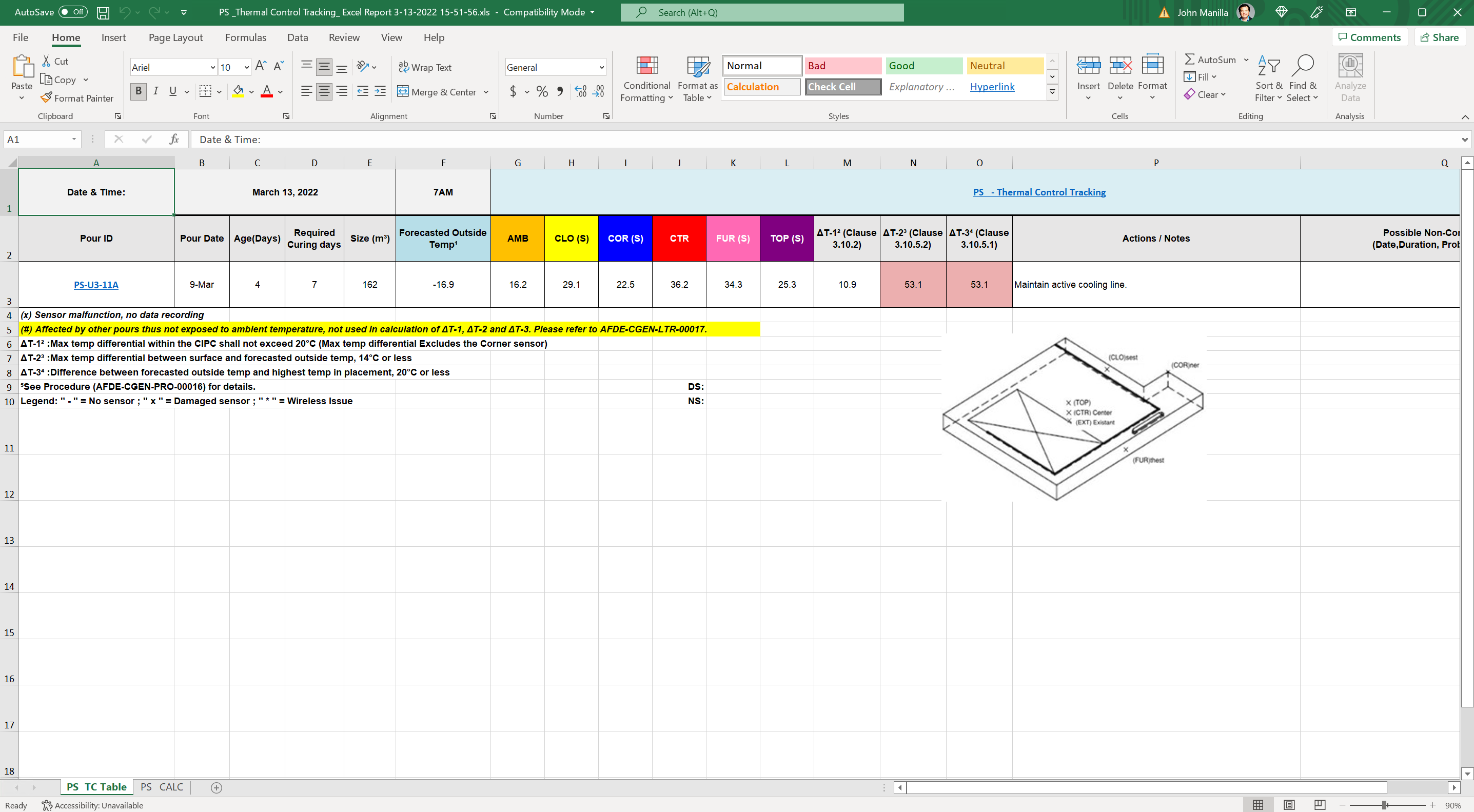Toggle the AutoSave switch
1474x812 pixels.
tap(73, 12)
